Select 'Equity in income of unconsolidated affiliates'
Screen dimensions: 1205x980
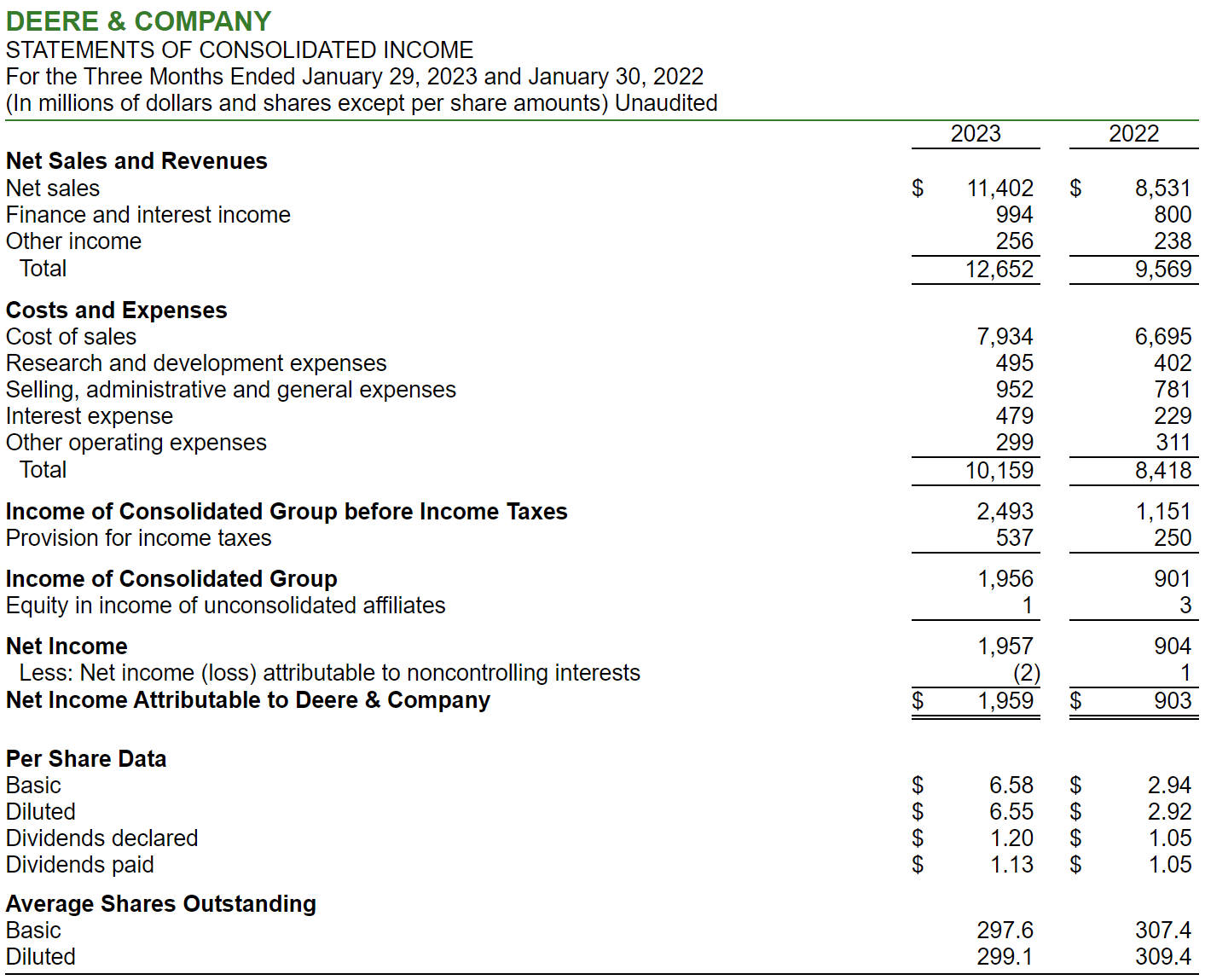click(226, 605)
